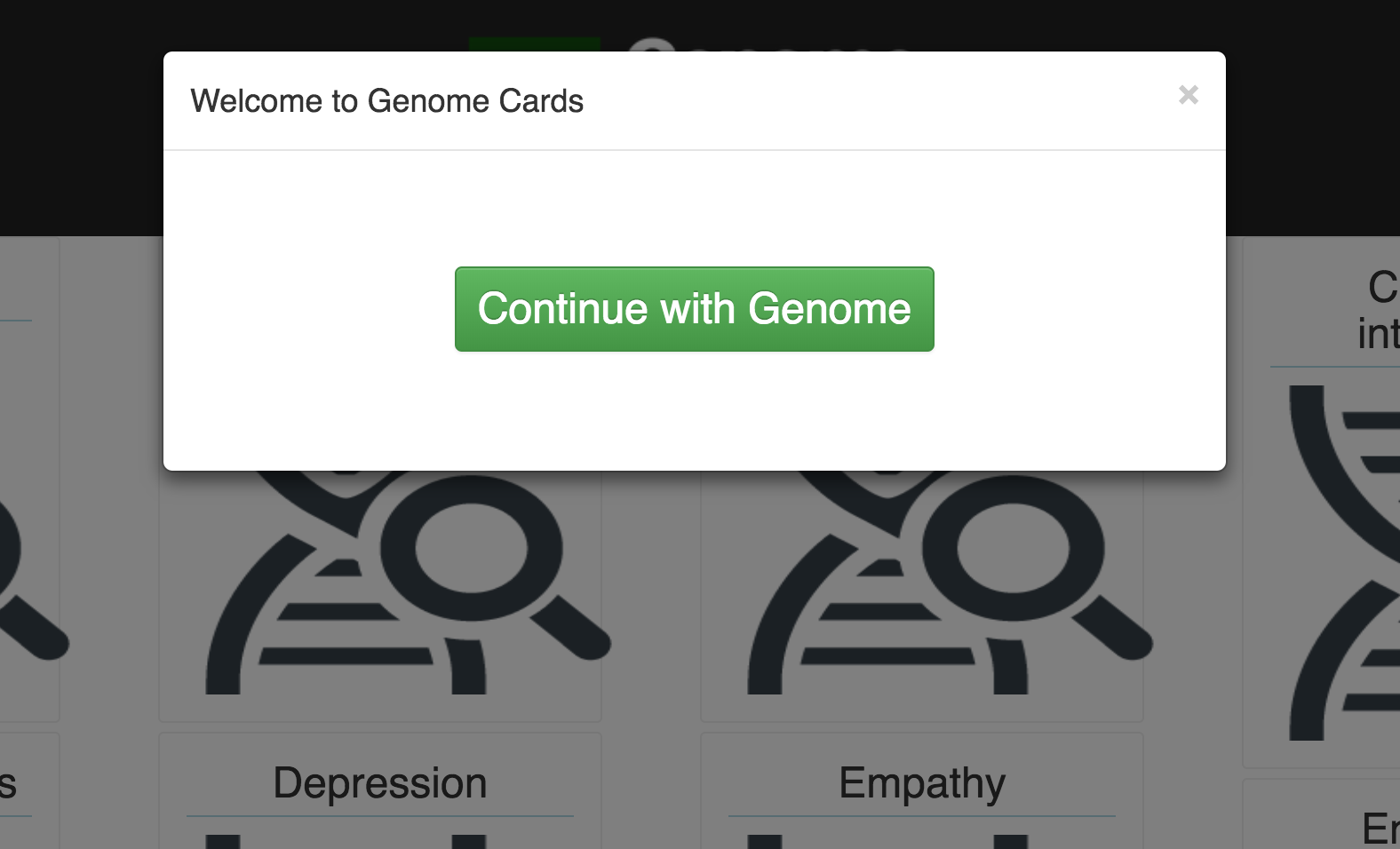Click the partially visible magnifier icon on the left card
Image resolution: width=1400 pixels, height=849 pixels.
[x=27, y=577]
